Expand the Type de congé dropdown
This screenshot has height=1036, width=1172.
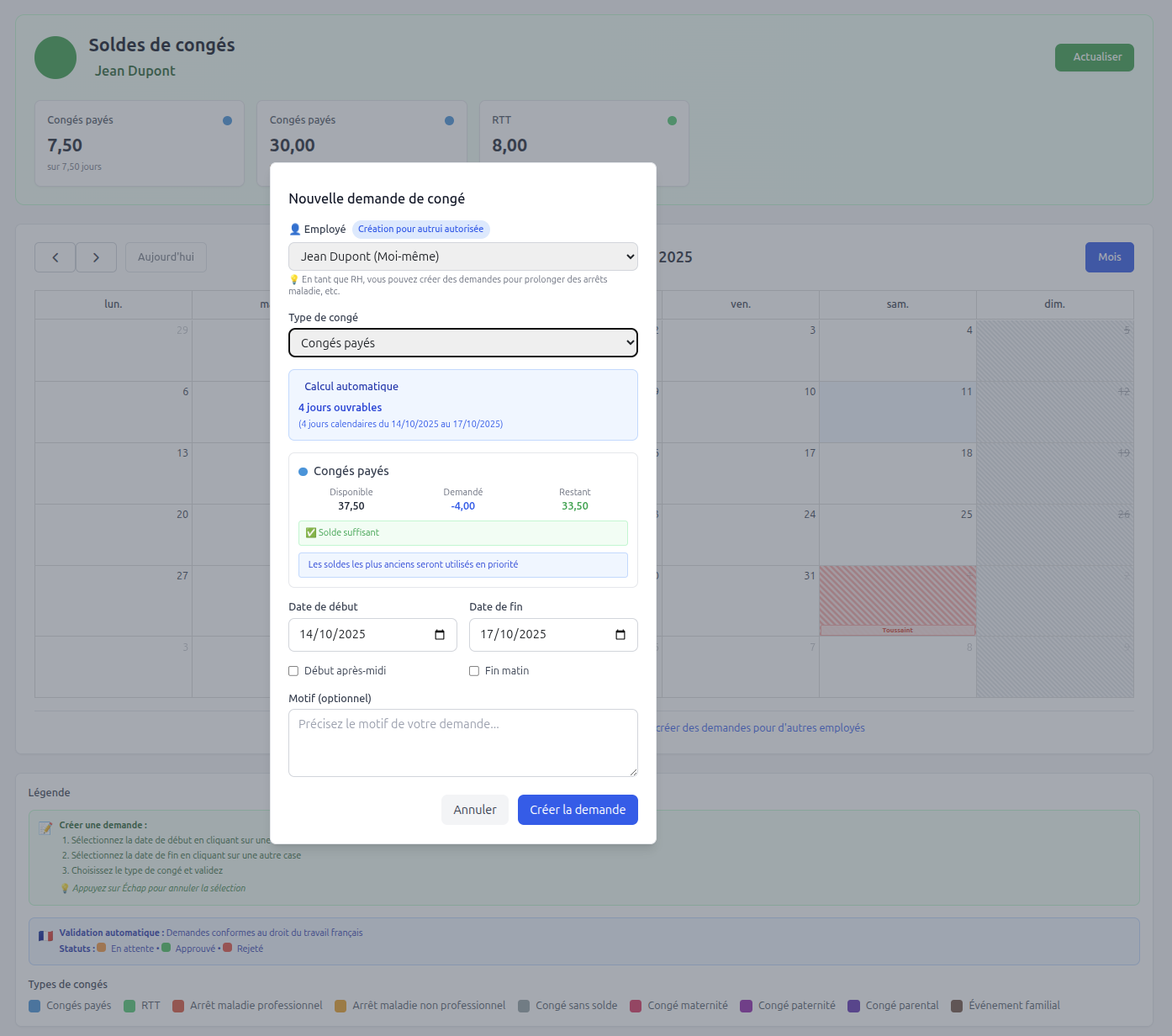click(462, 343)
